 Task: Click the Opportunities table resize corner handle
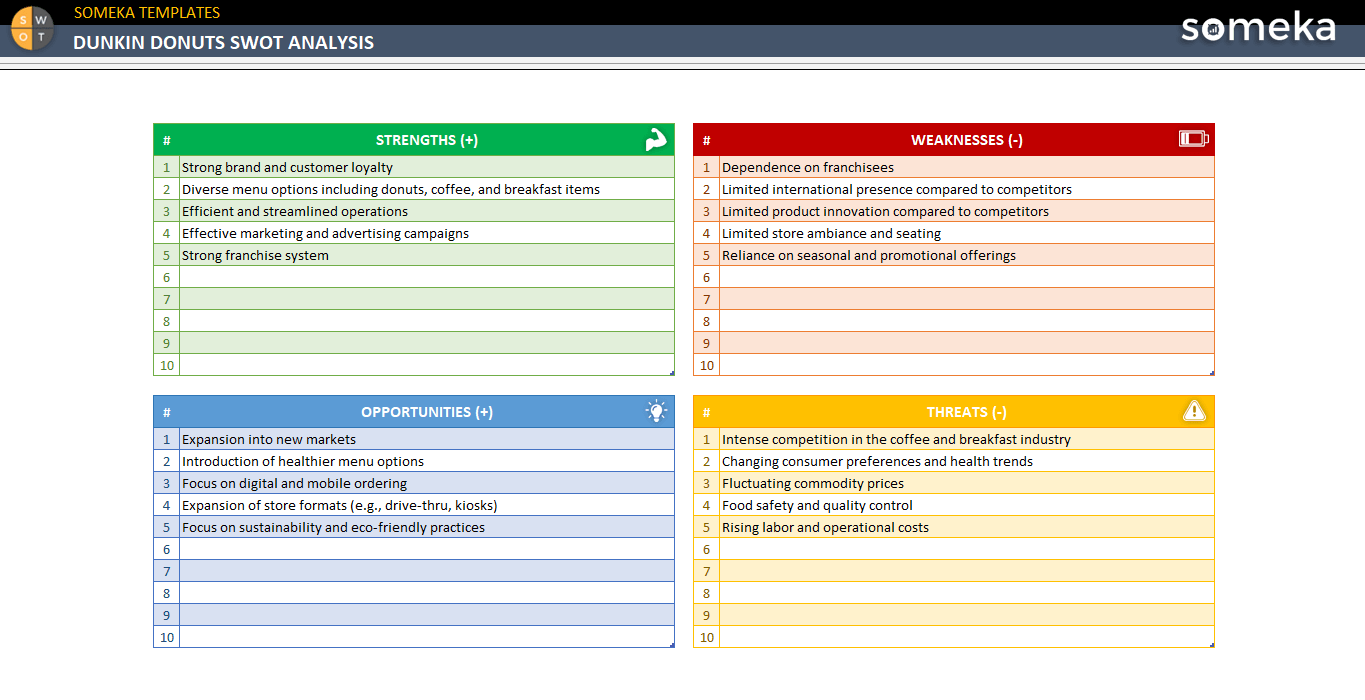click(672, 645)
